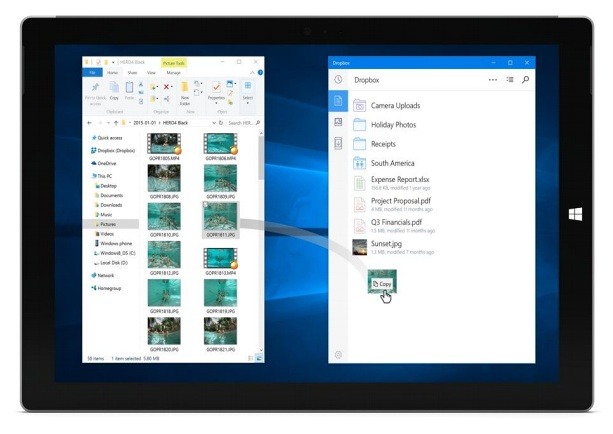
Task: Select Windows phone in the navigation pane
Action: tap(113, 243)
